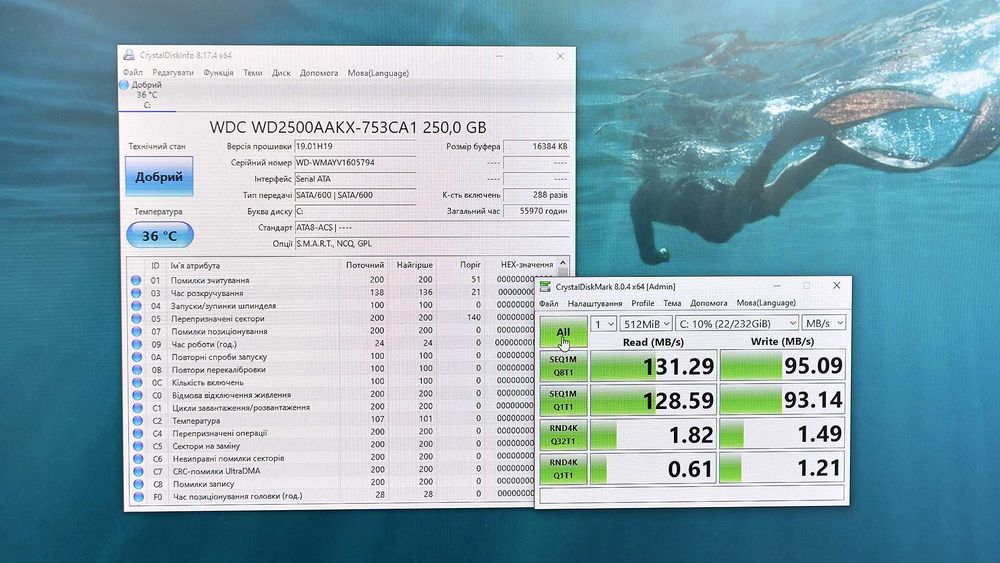Viewport: 1000px width, 563px height.
Task: Click the SATA/600 | SATA/600 transfer field
Action: (355, 195)
